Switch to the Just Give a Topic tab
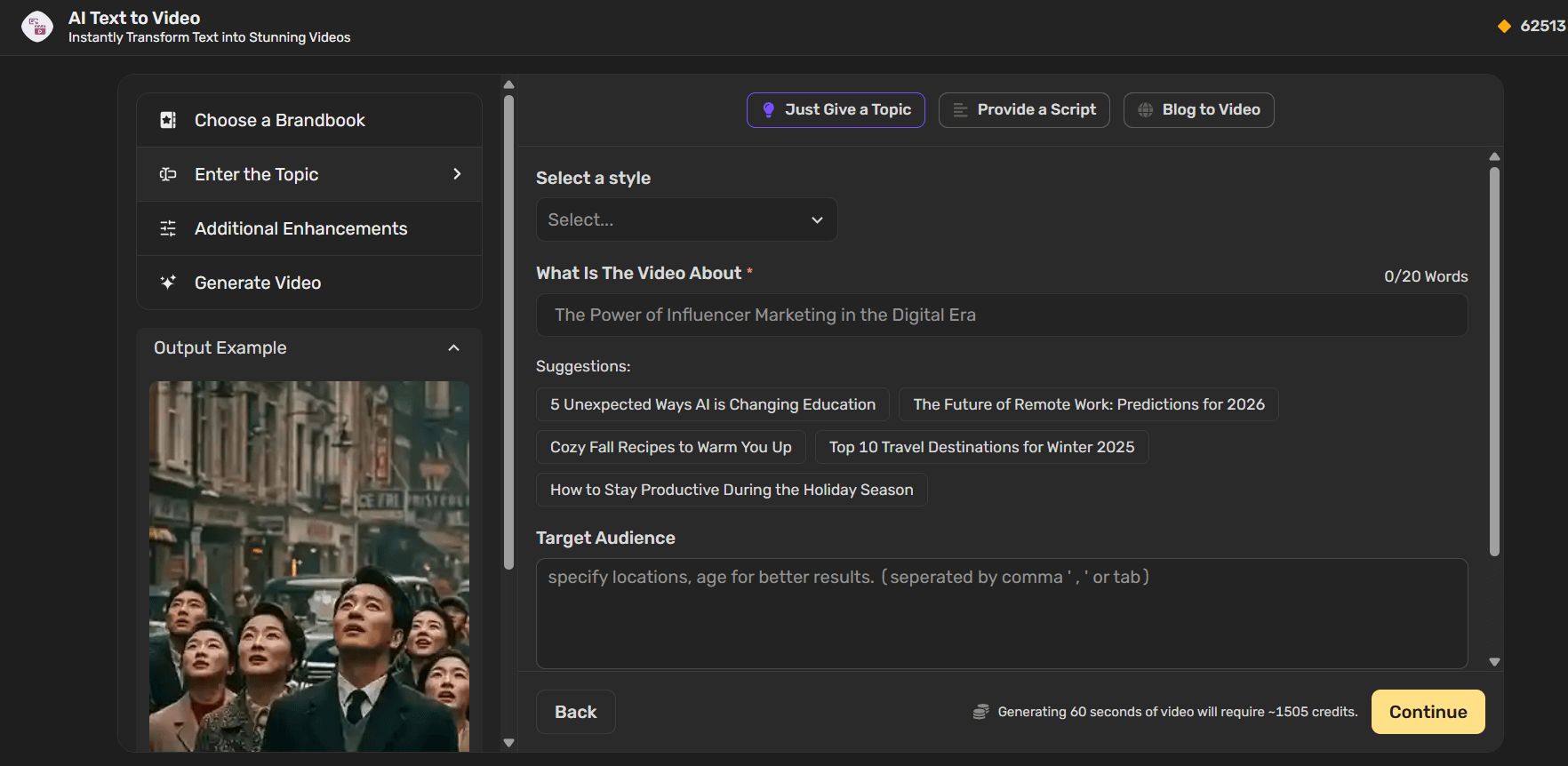The width and height of the screenshot is (1568, 766). [836, 110]
